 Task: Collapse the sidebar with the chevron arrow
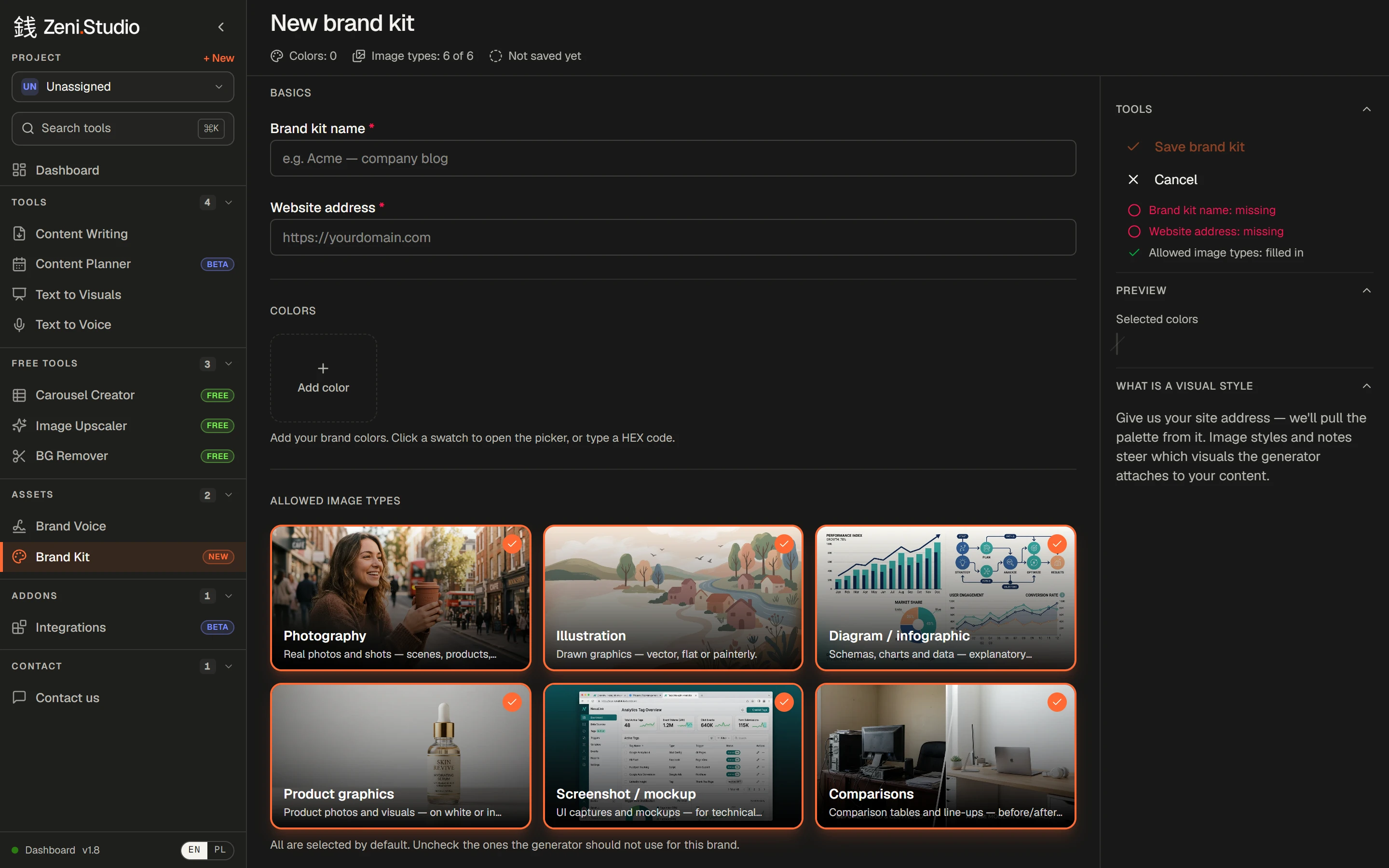click(x=221, y=27)
